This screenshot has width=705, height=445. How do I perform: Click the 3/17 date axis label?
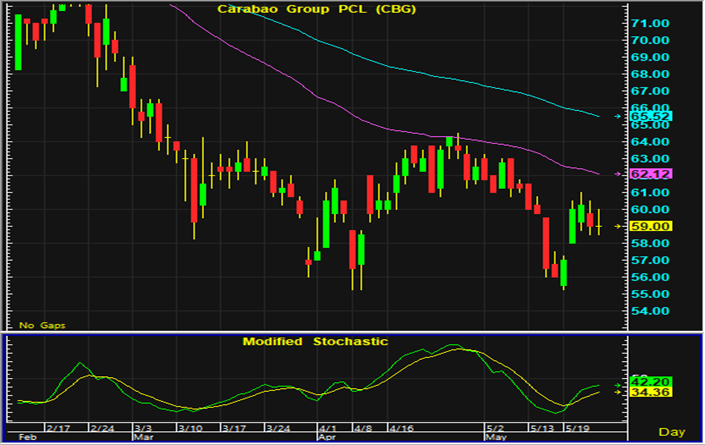point(234,428)
